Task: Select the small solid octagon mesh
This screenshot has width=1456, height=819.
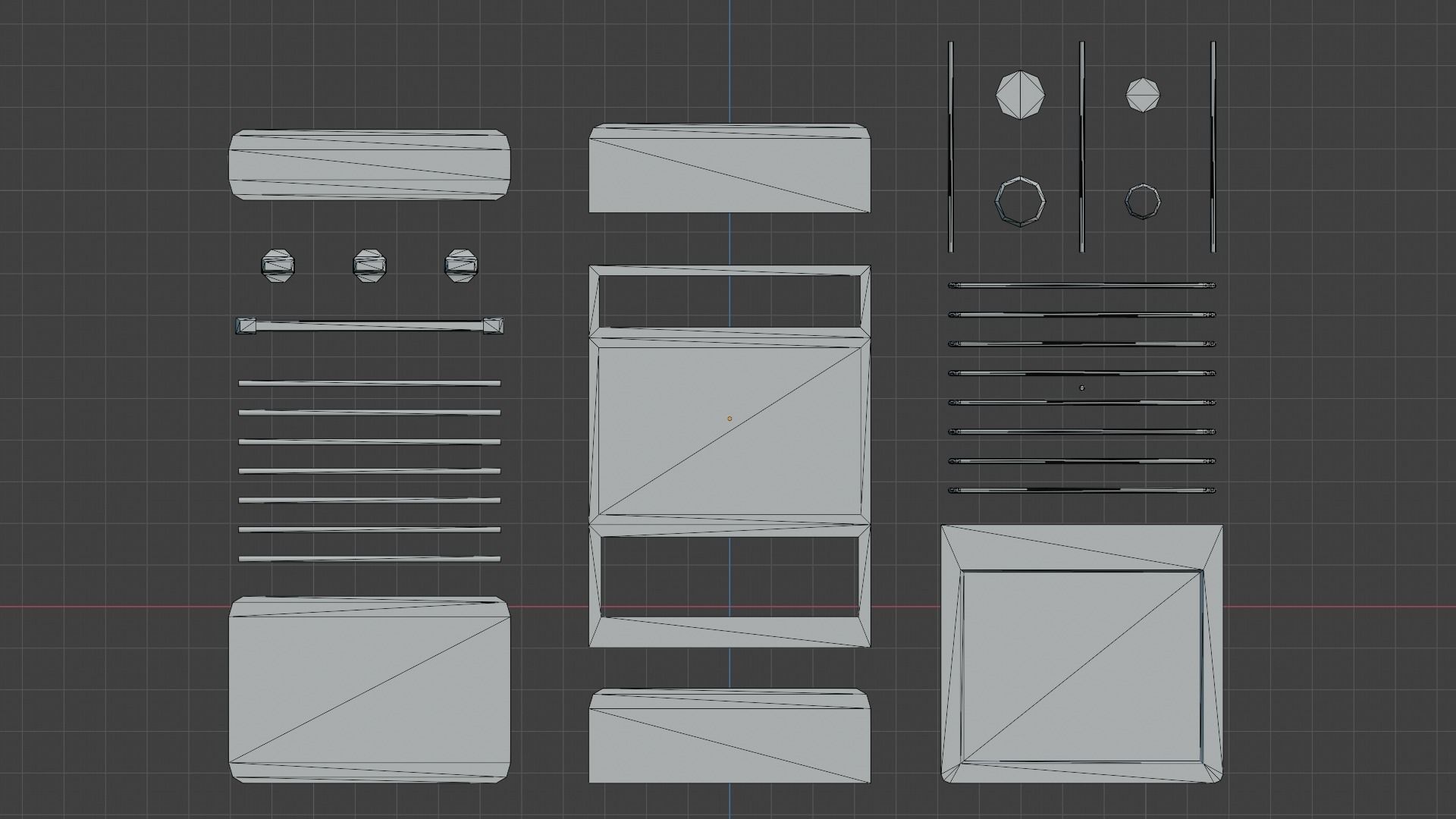Action: (1143, 96)
